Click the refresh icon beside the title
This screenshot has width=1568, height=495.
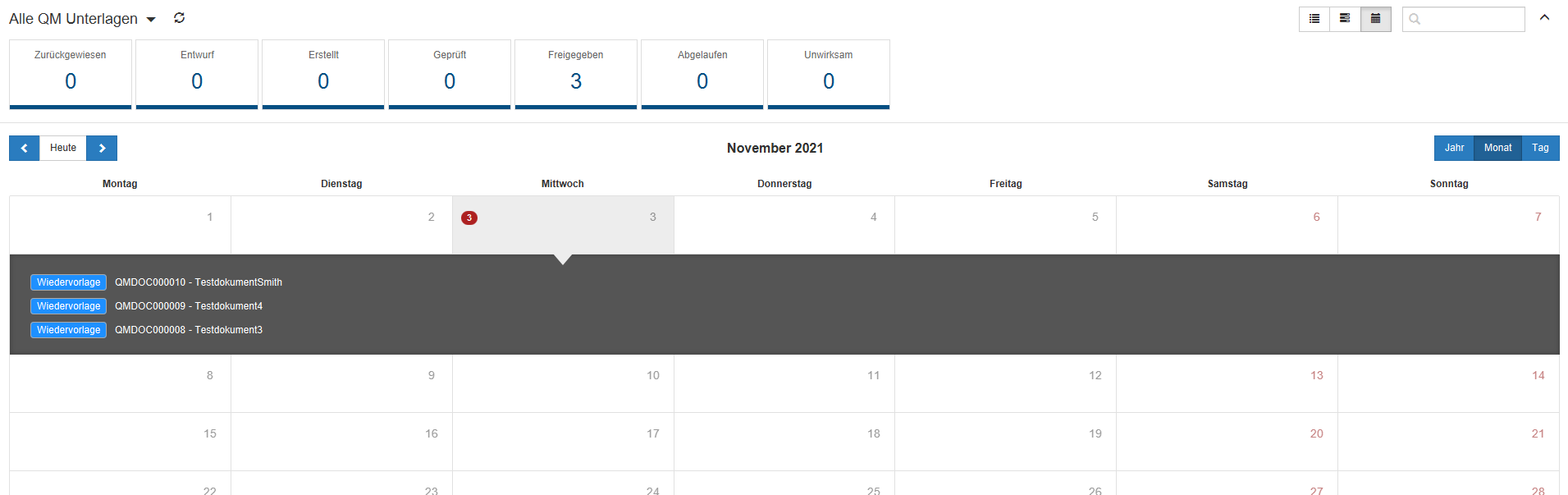click(x=180, y=18)
